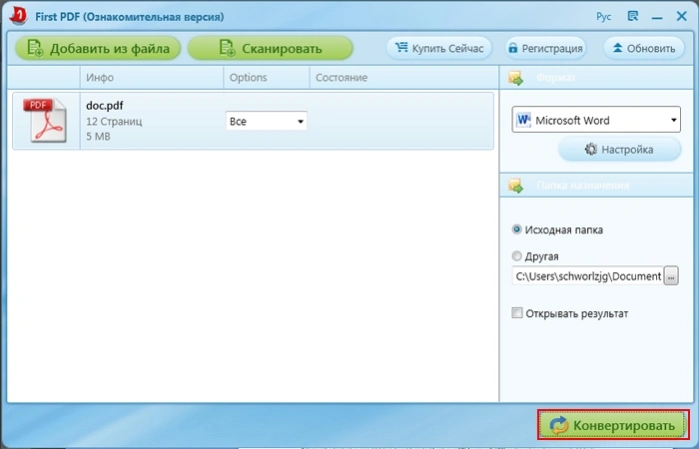This screenshot has width=699, height=449.
Task: Select the Другая radio button
Action: point(517,256)
